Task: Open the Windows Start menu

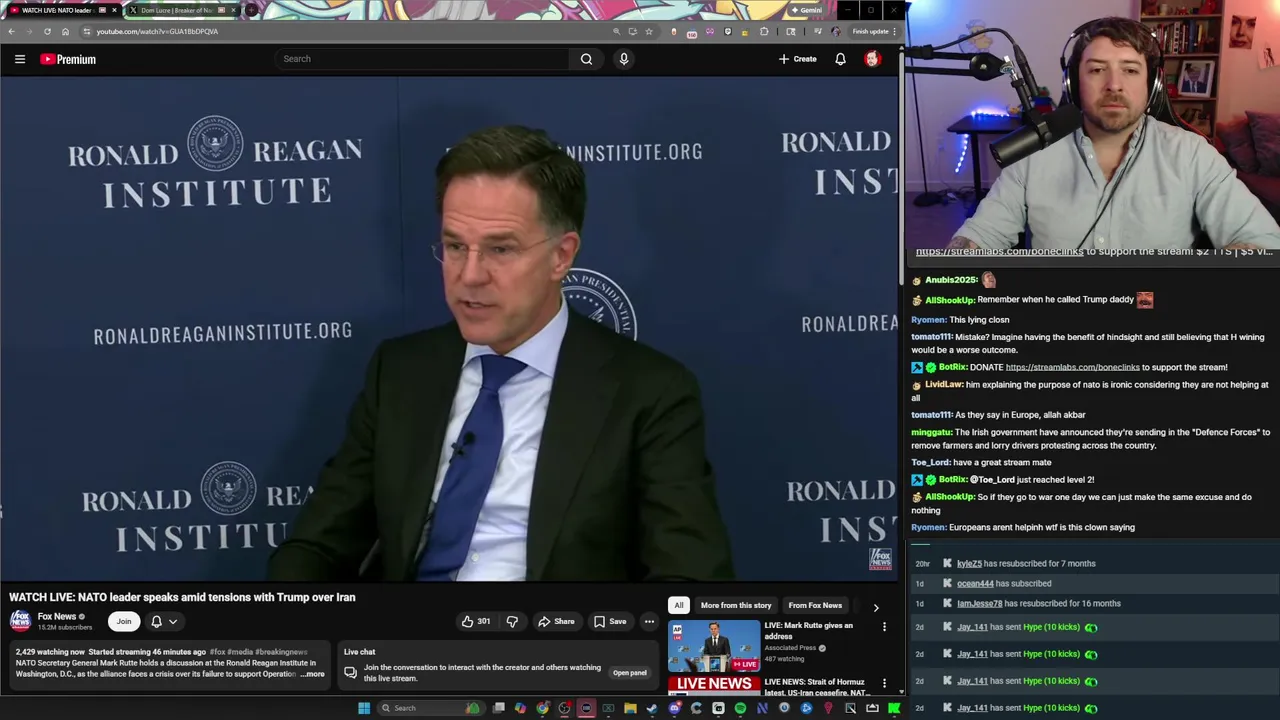Action: [364, 708]
